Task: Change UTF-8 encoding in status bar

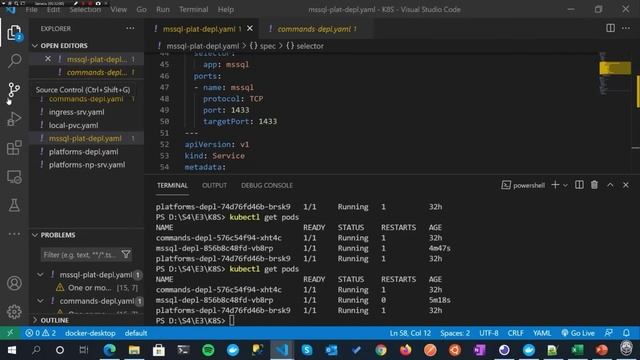Action: pyautogui.click(x=489, y=333)
